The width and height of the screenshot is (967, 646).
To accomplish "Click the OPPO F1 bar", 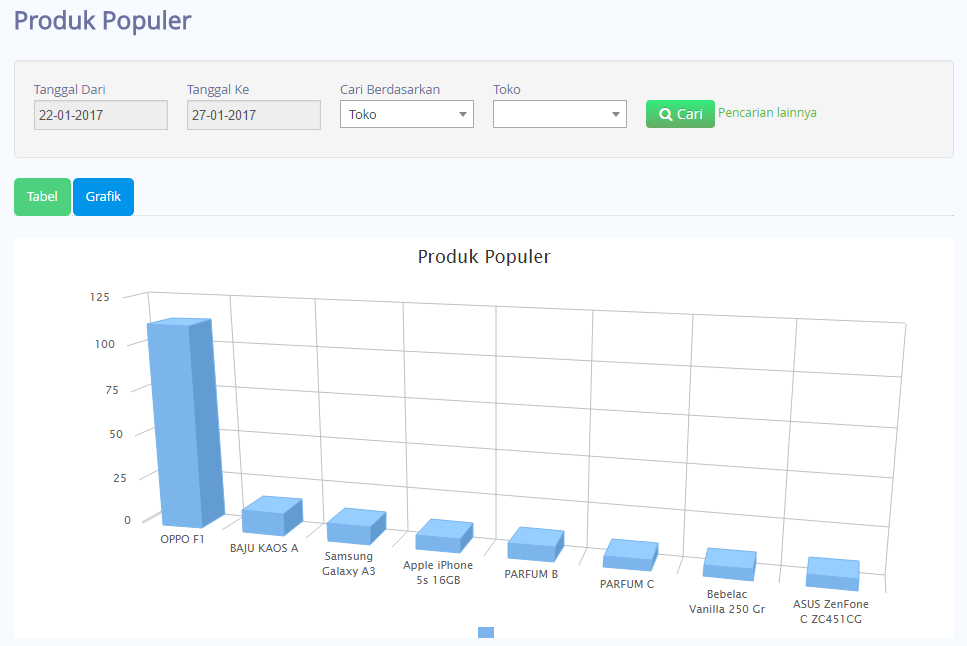I will click(185, 423).
